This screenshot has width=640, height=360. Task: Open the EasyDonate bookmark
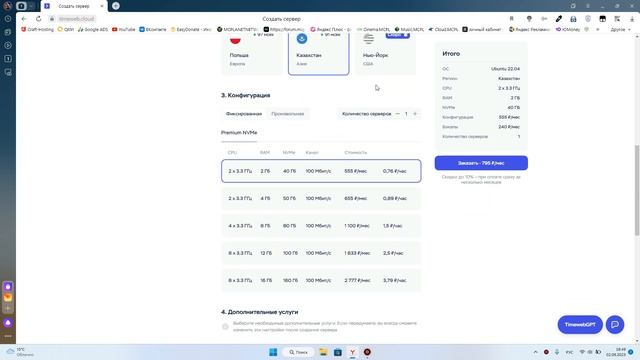pyautogui.click(x=191, y=29)
